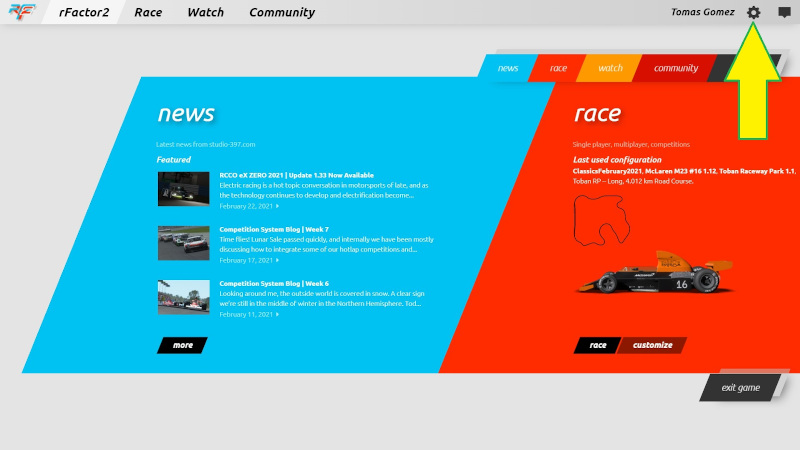Open the Competition System Blog Week 6 thumbnail

click(184, 297)
